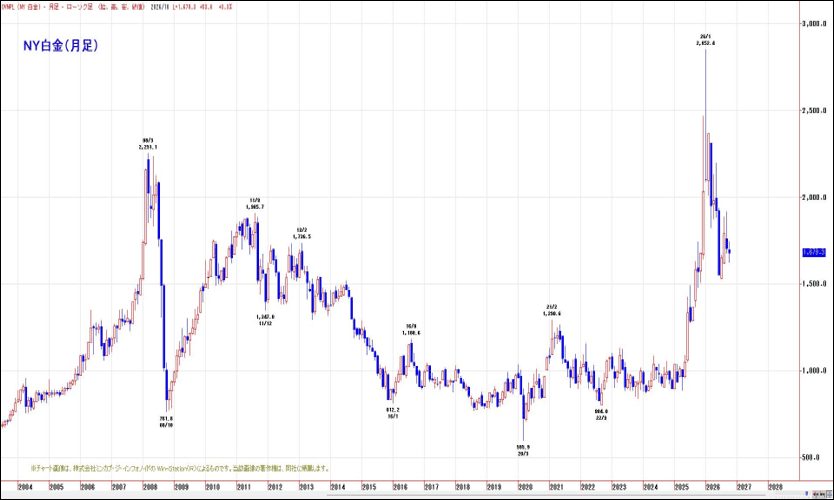Image resolution: width=834 pixels, height=500 pixels.
Task: Click the red chart header showing the symbol and 月足
Action: pyautogui.click(x=73, y=7)
